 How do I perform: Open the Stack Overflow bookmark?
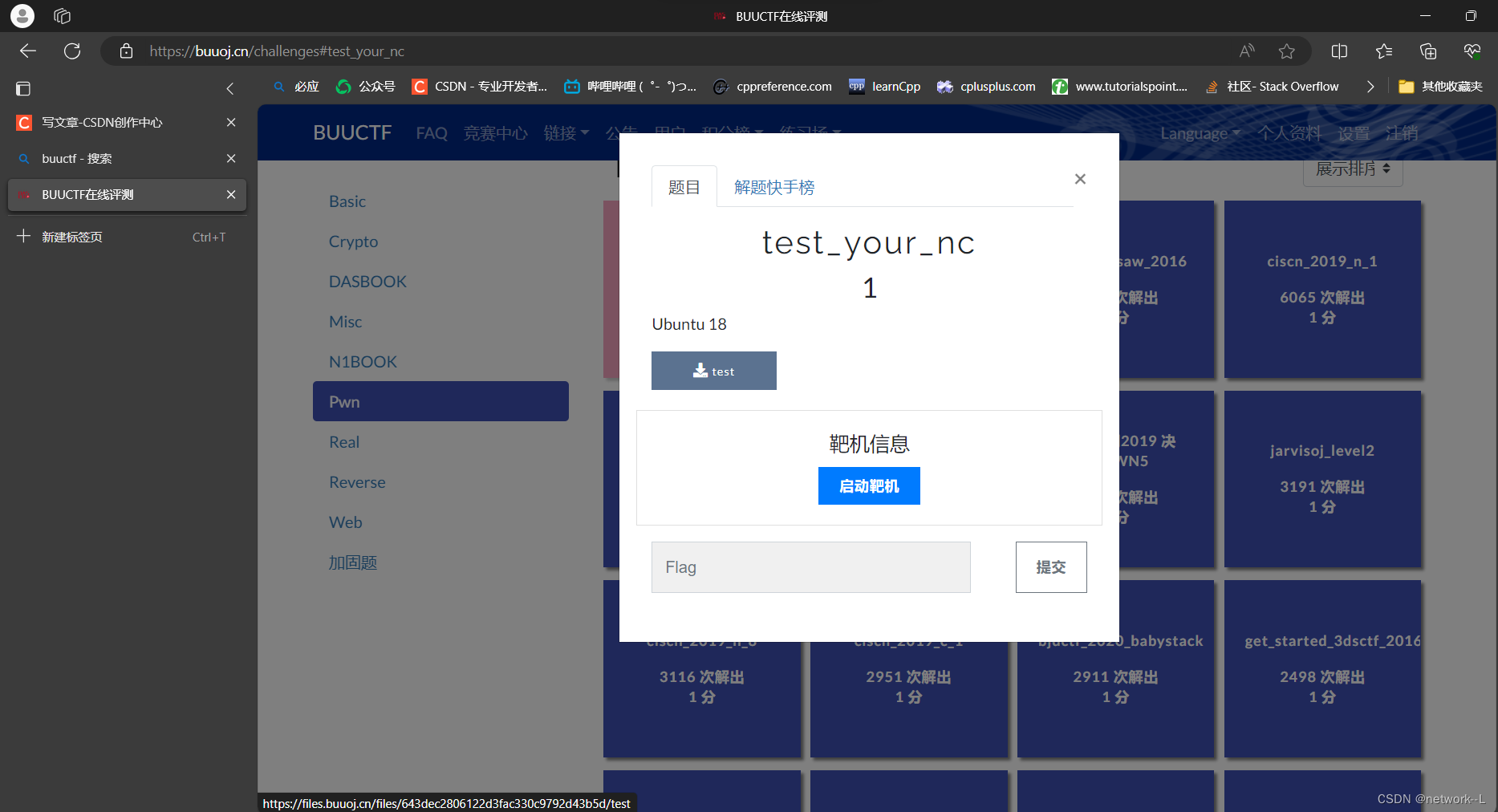click(1272, 87)
